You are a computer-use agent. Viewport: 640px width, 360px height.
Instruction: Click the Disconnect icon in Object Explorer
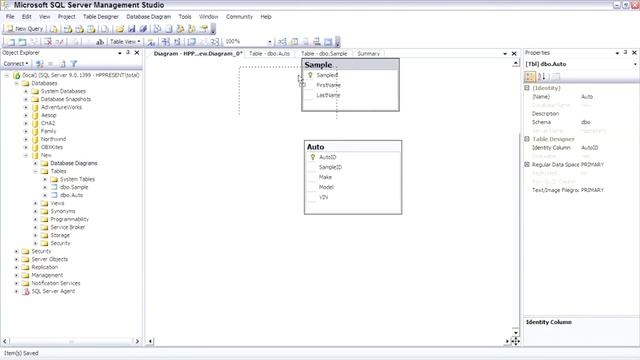pos(40,64)
